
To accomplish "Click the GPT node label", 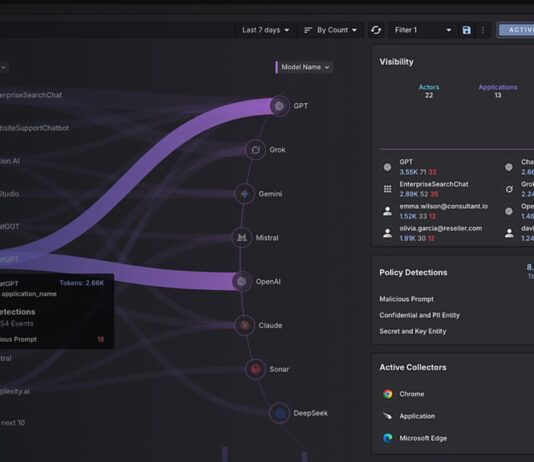I will tap(301, 106).
